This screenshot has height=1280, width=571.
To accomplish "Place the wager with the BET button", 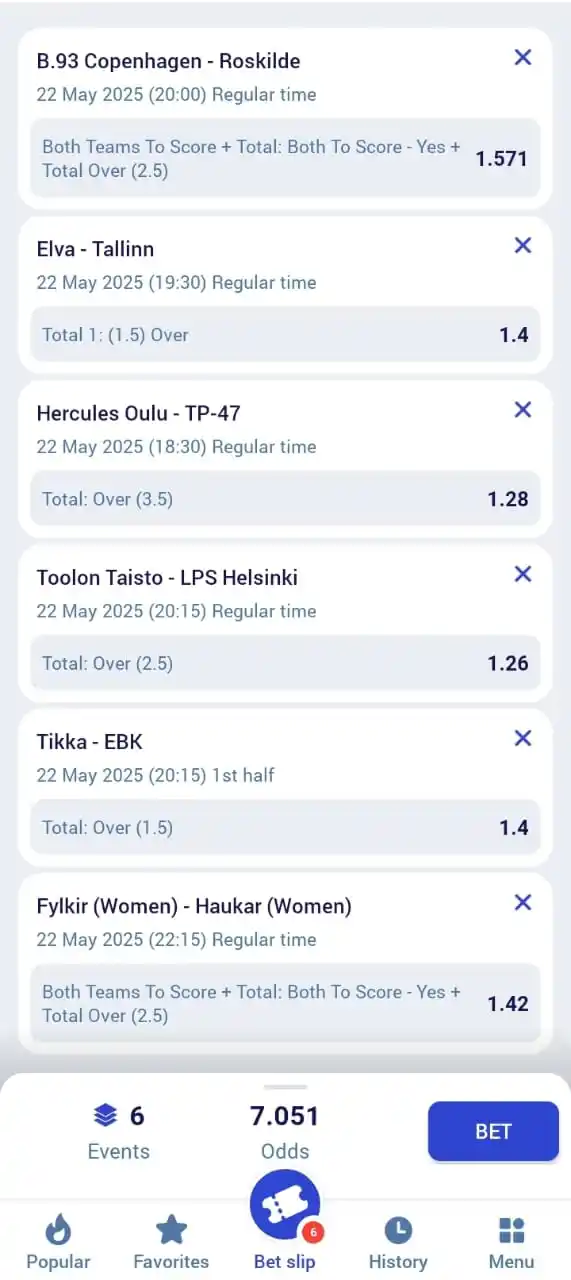I will pyautogui.click(x=493, y=1132).
